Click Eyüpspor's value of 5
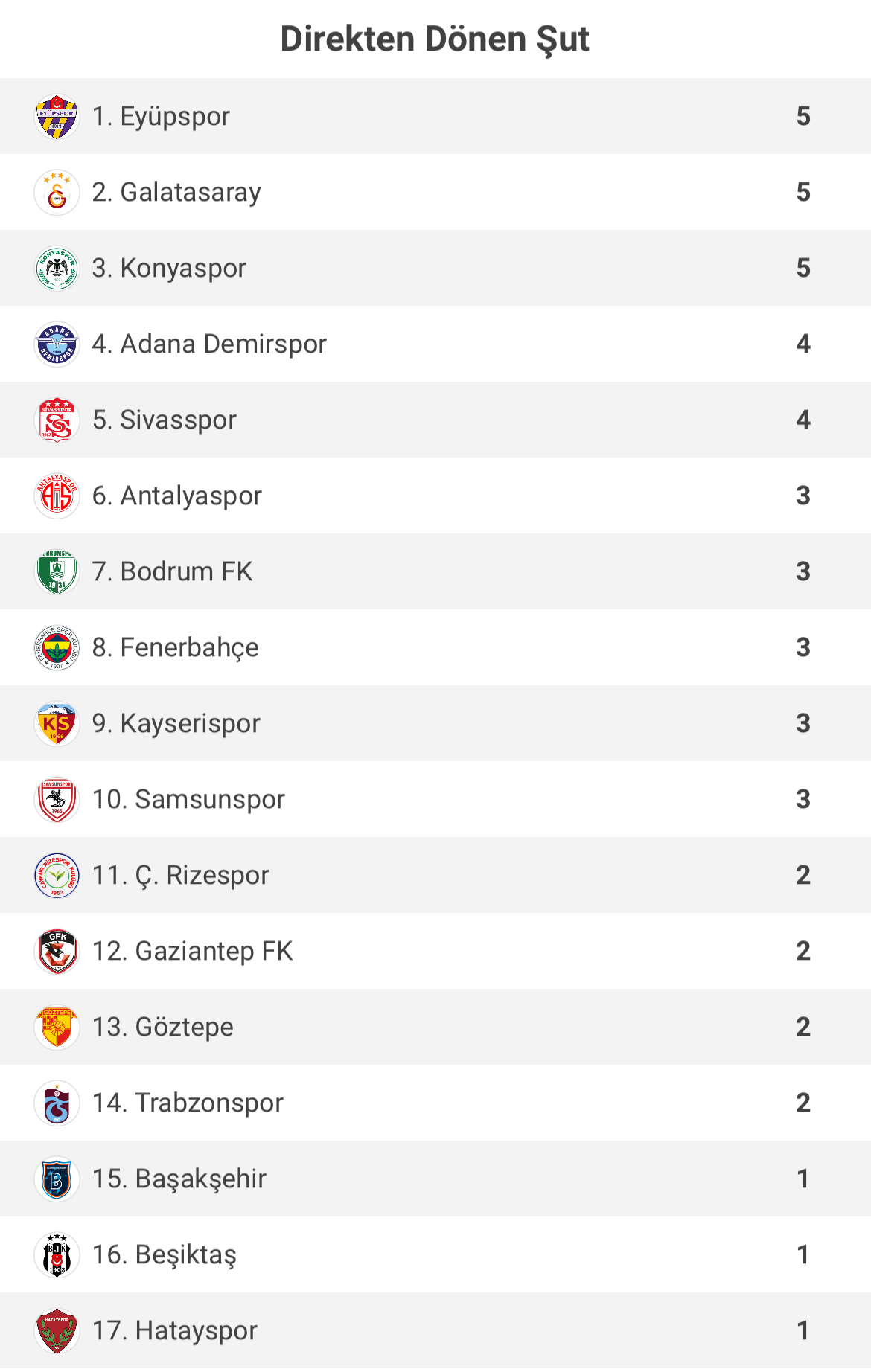 tap(803, 116)
